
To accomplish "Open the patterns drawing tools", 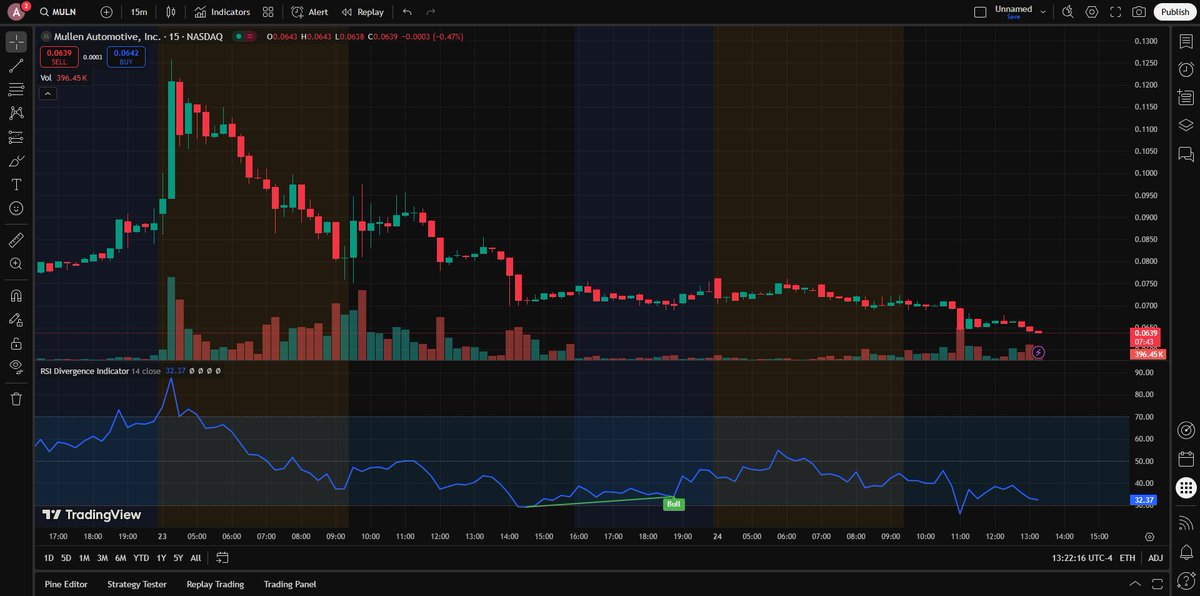I will pos(16,113).
